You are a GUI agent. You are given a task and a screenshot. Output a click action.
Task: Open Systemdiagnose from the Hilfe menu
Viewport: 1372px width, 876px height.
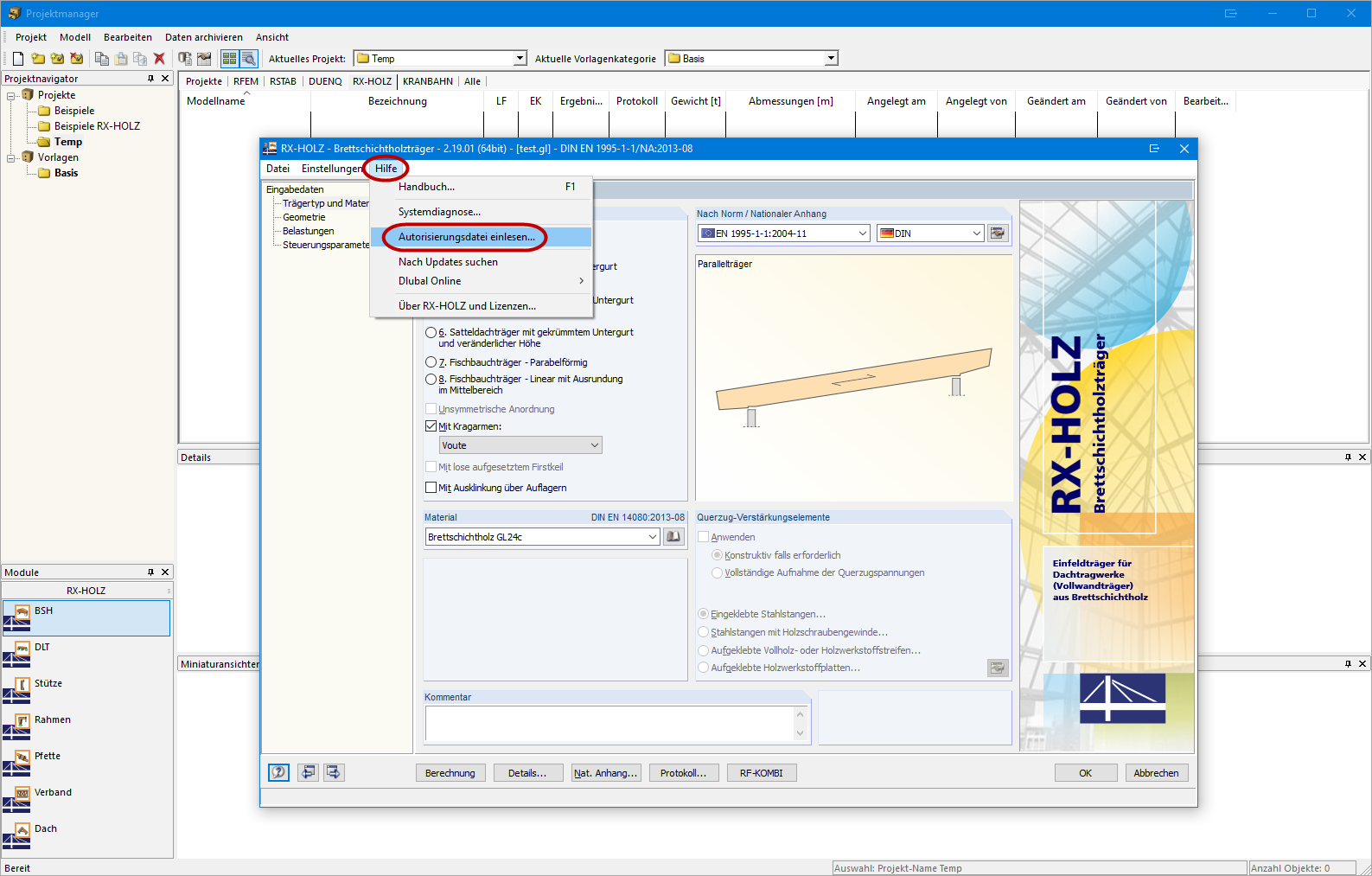point(481,212)
